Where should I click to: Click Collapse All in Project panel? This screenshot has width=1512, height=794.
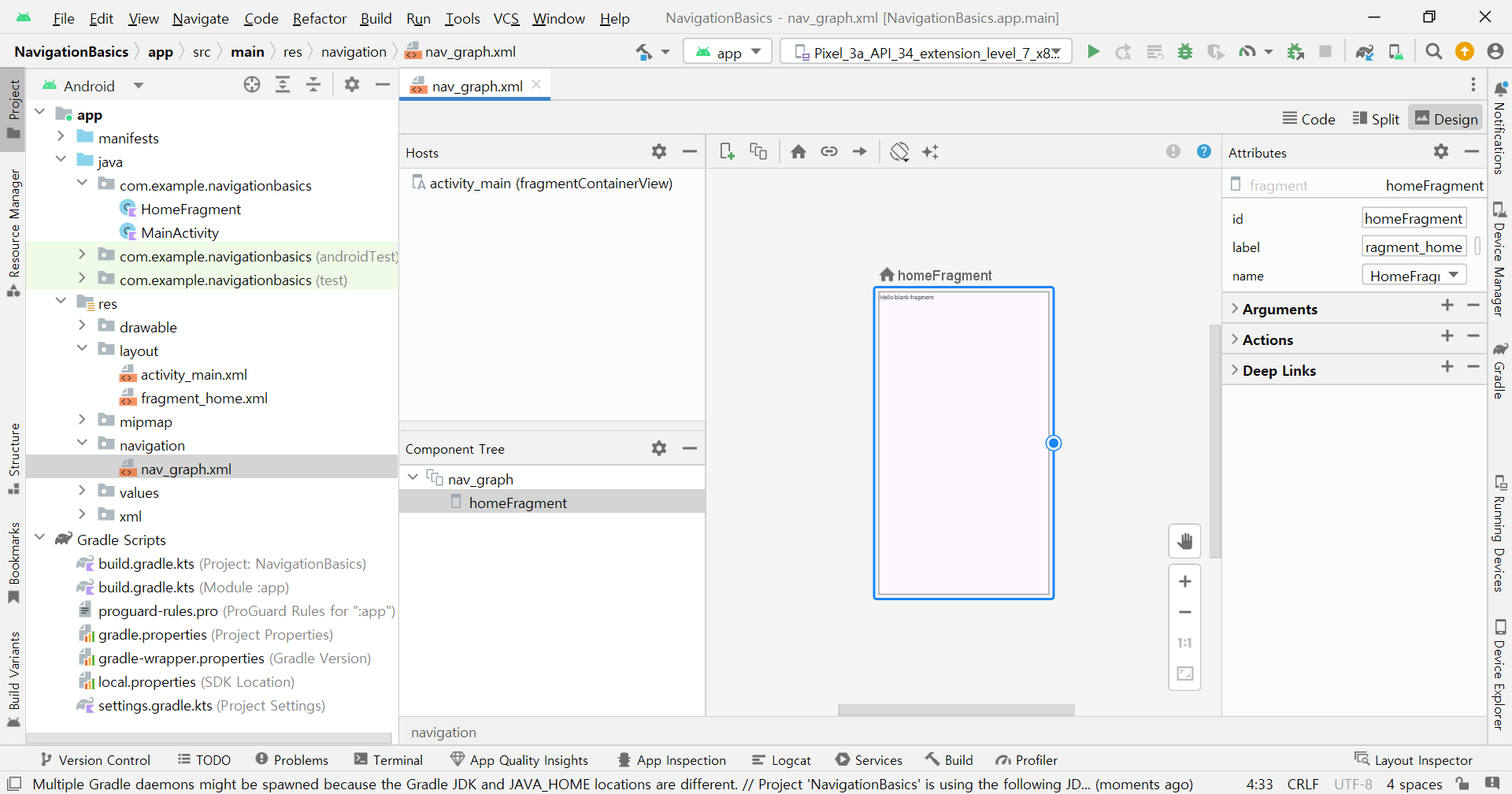click(x=313, y=85)
